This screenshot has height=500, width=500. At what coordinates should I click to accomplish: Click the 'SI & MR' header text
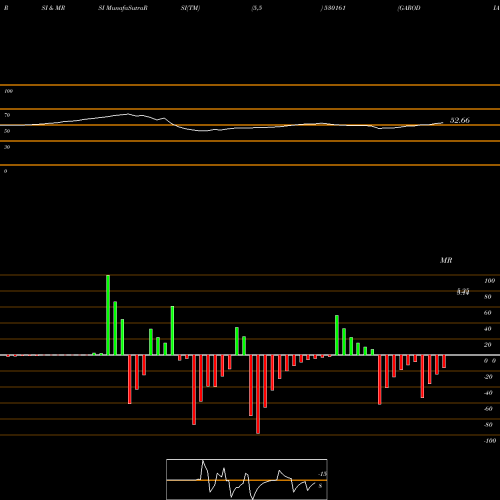point(53,8)
